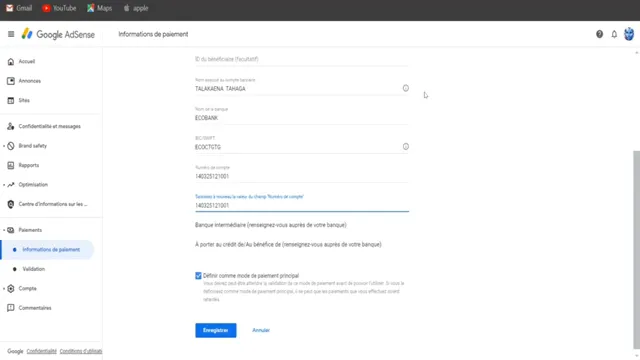Image resolution: width=640 pixels, height=360 pixels.
Task: Click the Enregistrer button
Action: [x=216, y=330]
